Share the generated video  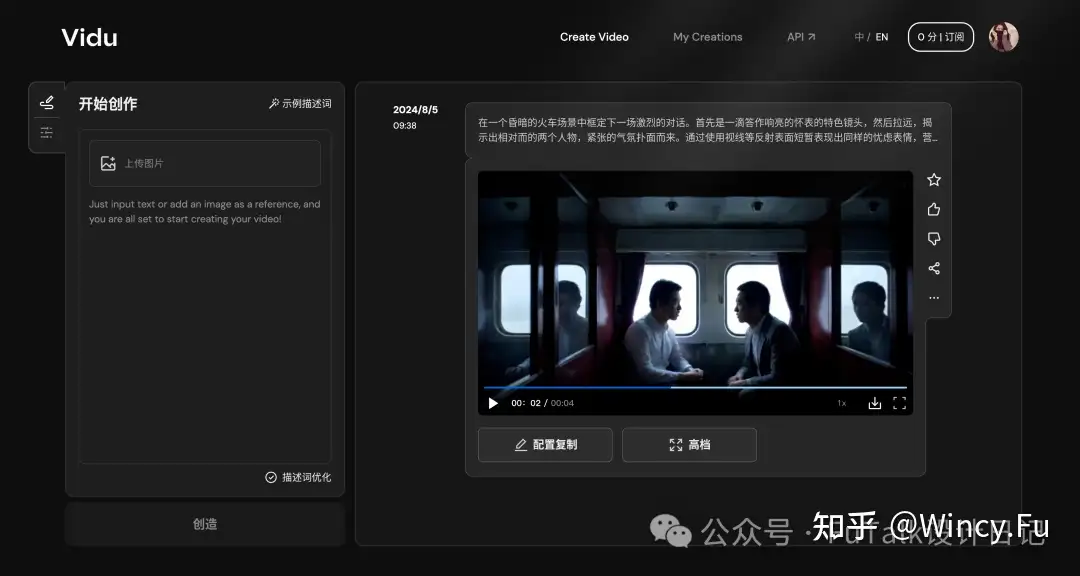coord(933,267)
